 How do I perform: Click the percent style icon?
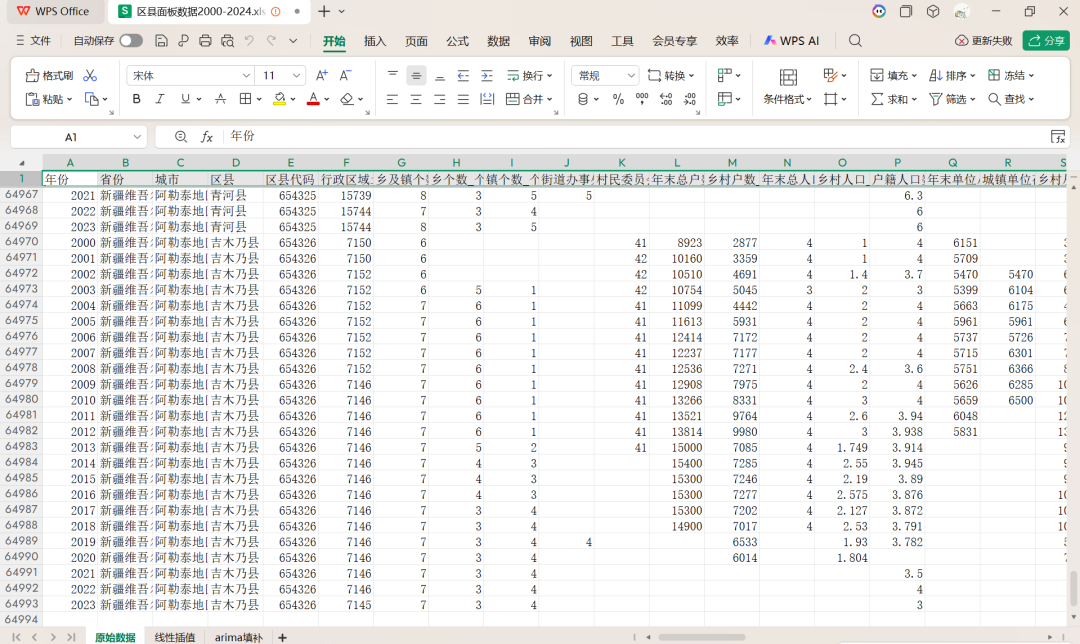click(618, 99)
